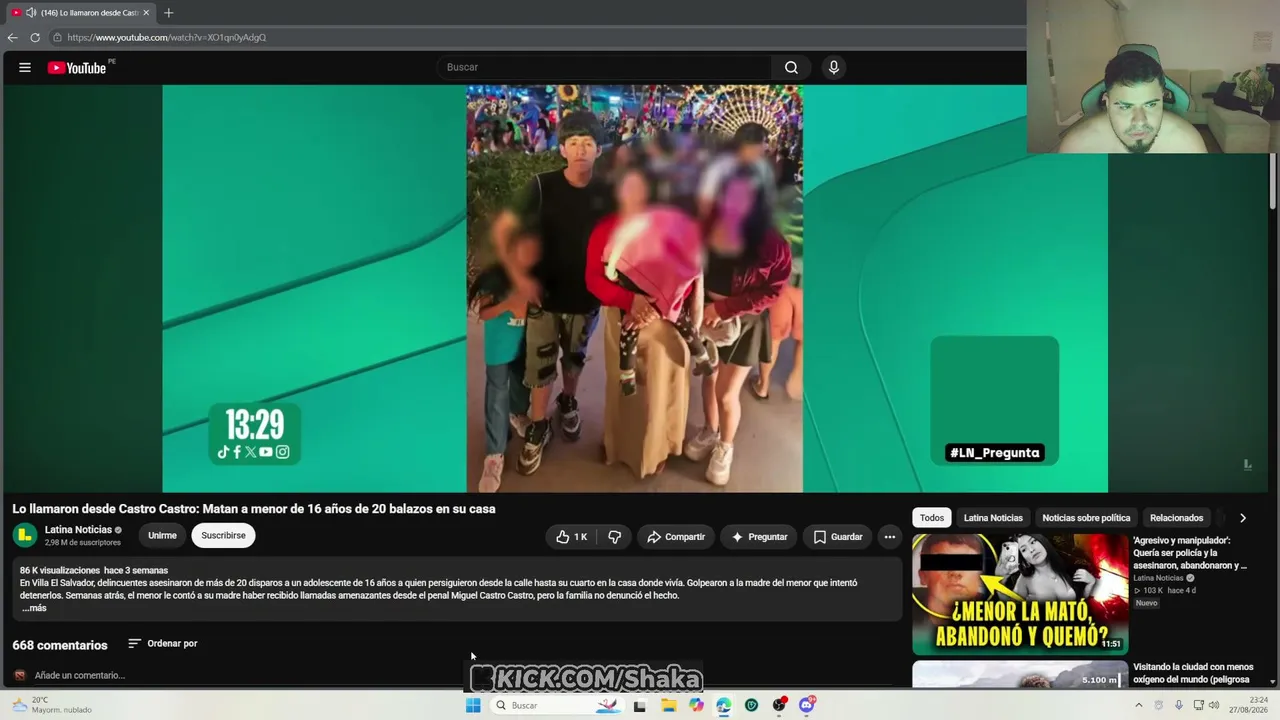Click the YouTube search box
This screenshot has height=720, width=1280.
604,67
